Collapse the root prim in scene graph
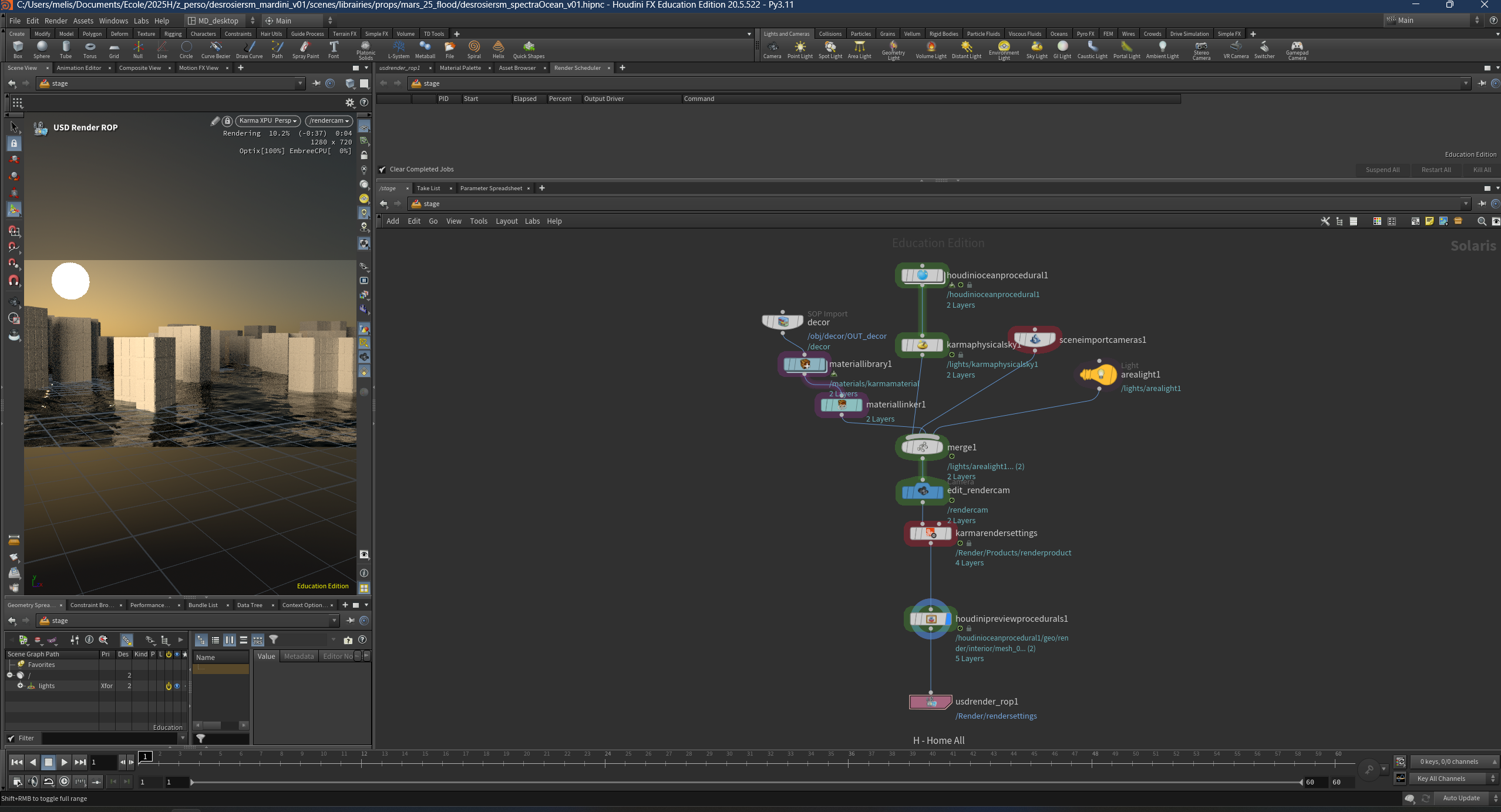 tap(10, 675)
